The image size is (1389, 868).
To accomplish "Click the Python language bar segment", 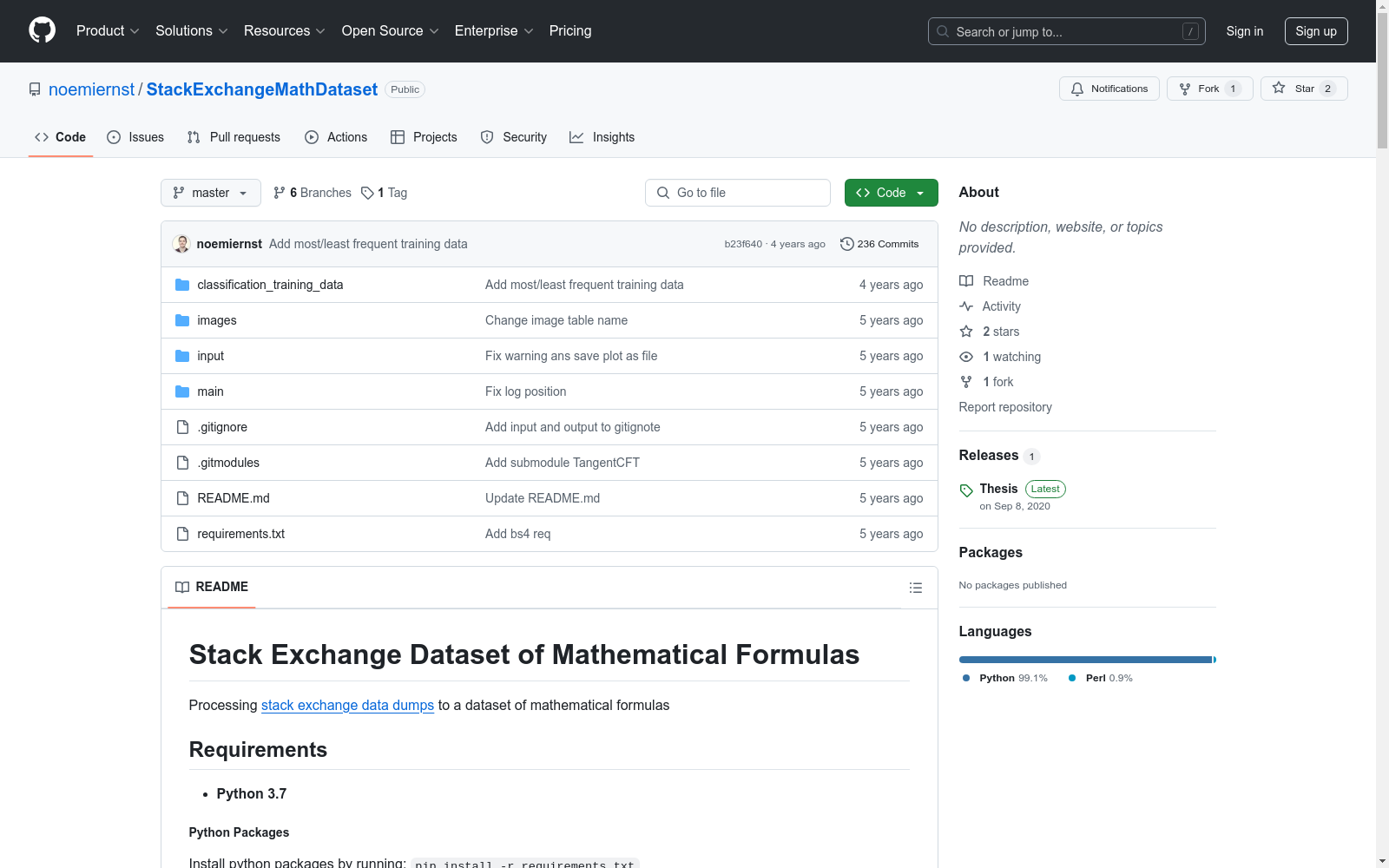I will [x=1085, y=660].
